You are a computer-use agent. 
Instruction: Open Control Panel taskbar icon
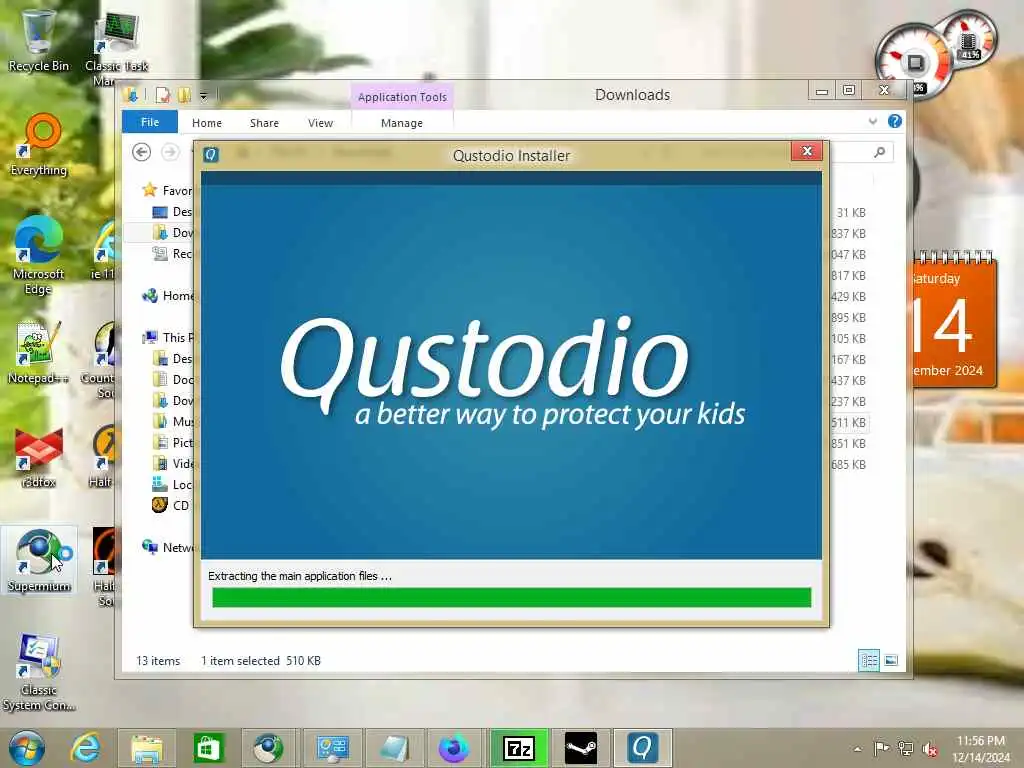click(x=332, y=748)
